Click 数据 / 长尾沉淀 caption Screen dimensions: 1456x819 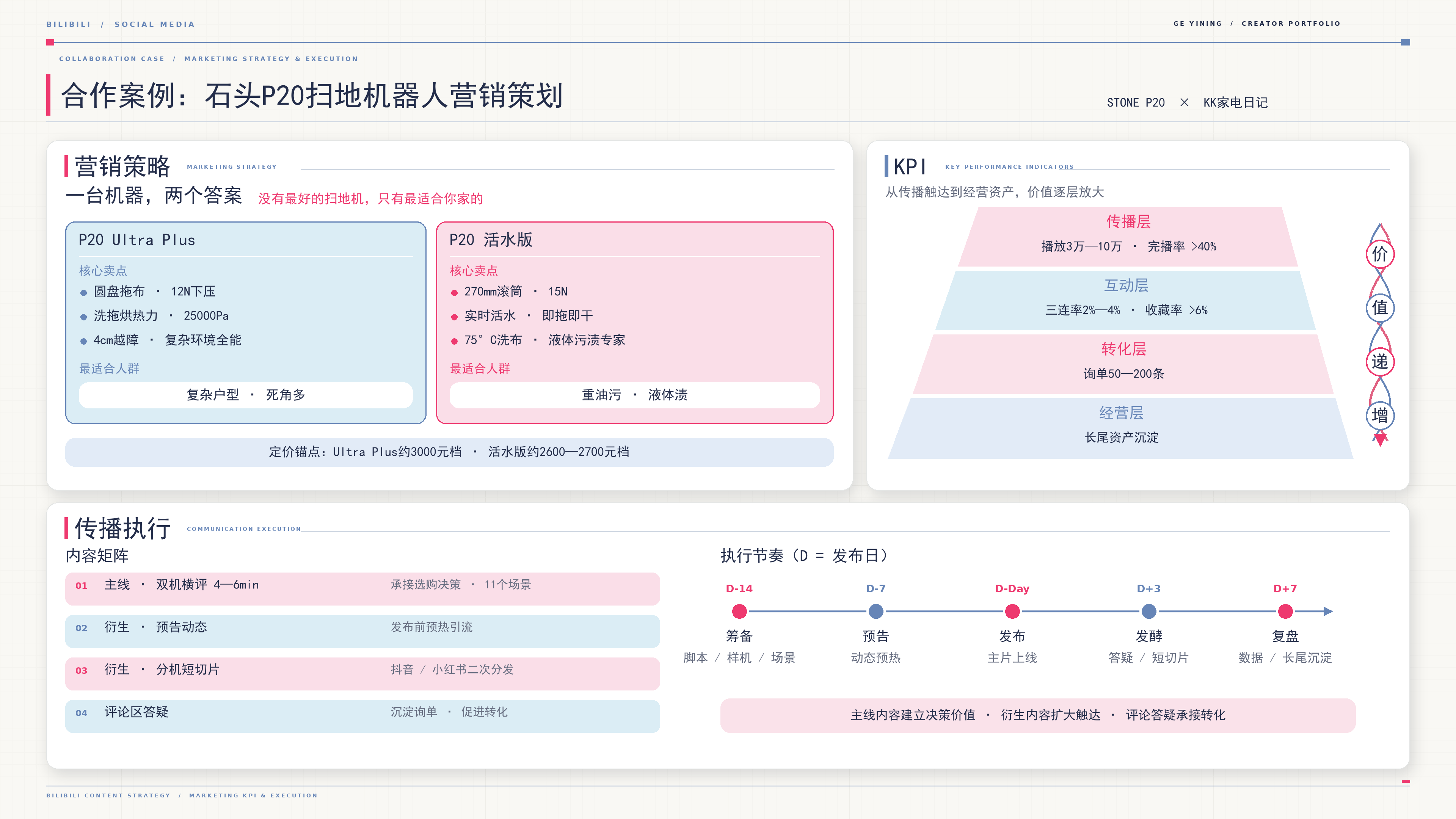[x=1285, y=657]
